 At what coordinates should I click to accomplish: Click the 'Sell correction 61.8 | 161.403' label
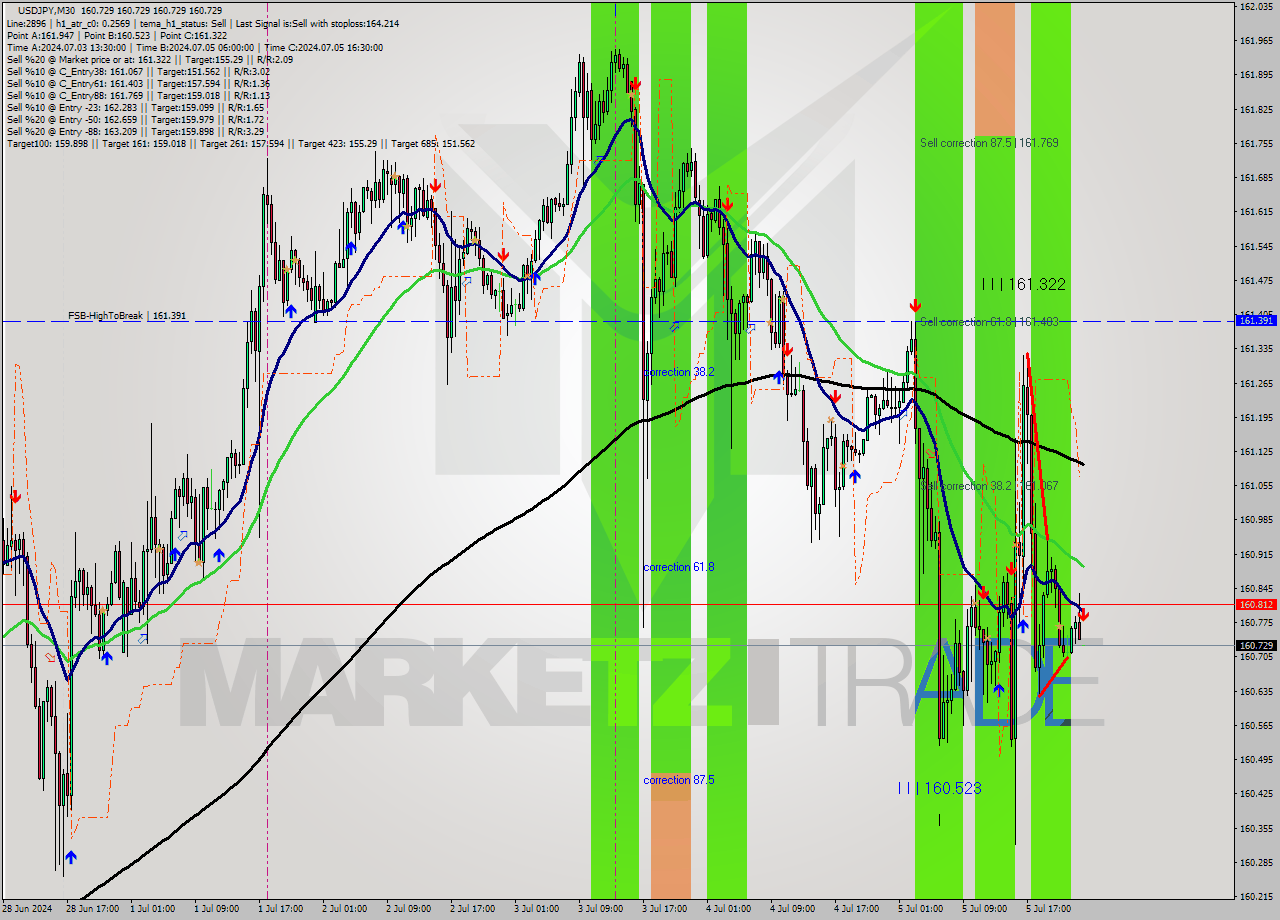click(x=989, y=322)
